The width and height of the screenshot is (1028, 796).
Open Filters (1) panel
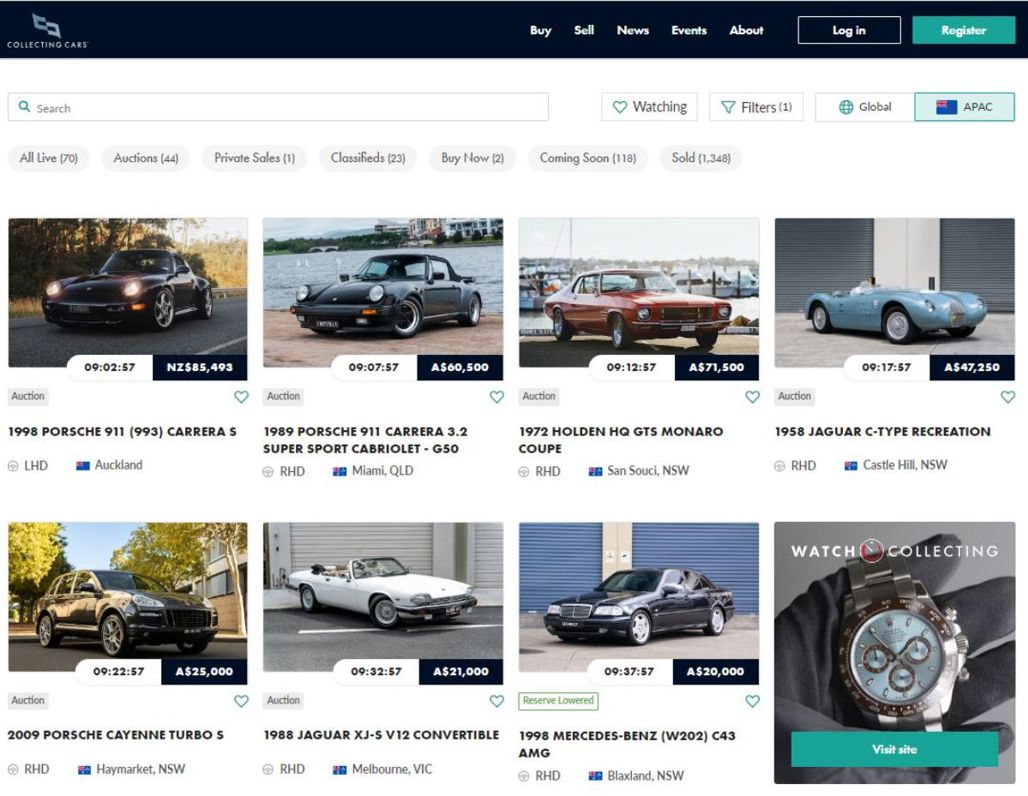756,107
